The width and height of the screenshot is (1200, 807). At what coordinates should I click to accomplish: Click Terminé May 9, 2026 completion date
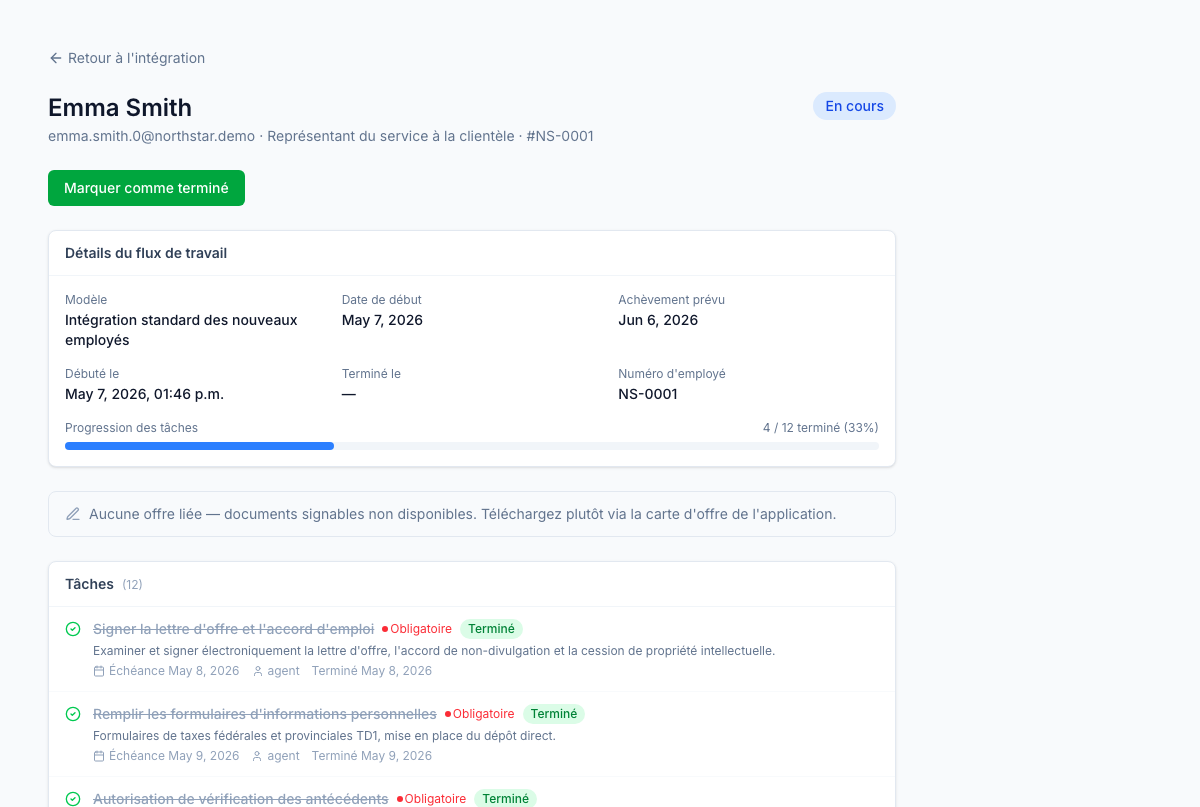click(372, 756)
